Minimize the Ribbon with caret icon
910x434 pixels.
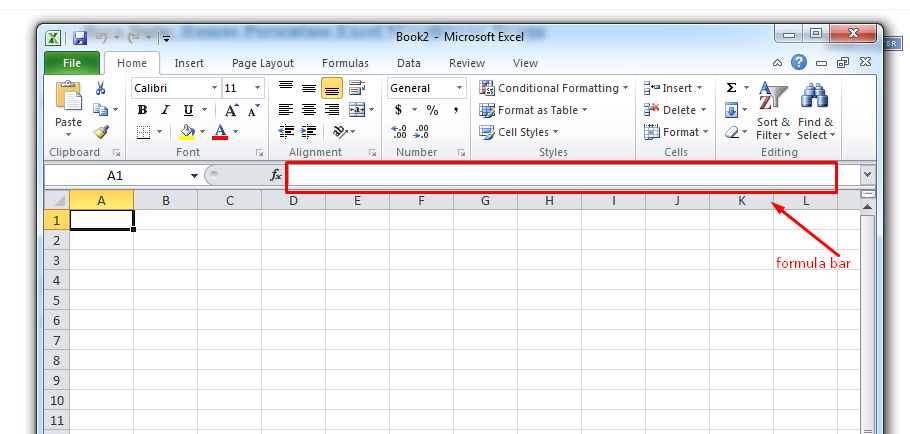pos(777,63)
